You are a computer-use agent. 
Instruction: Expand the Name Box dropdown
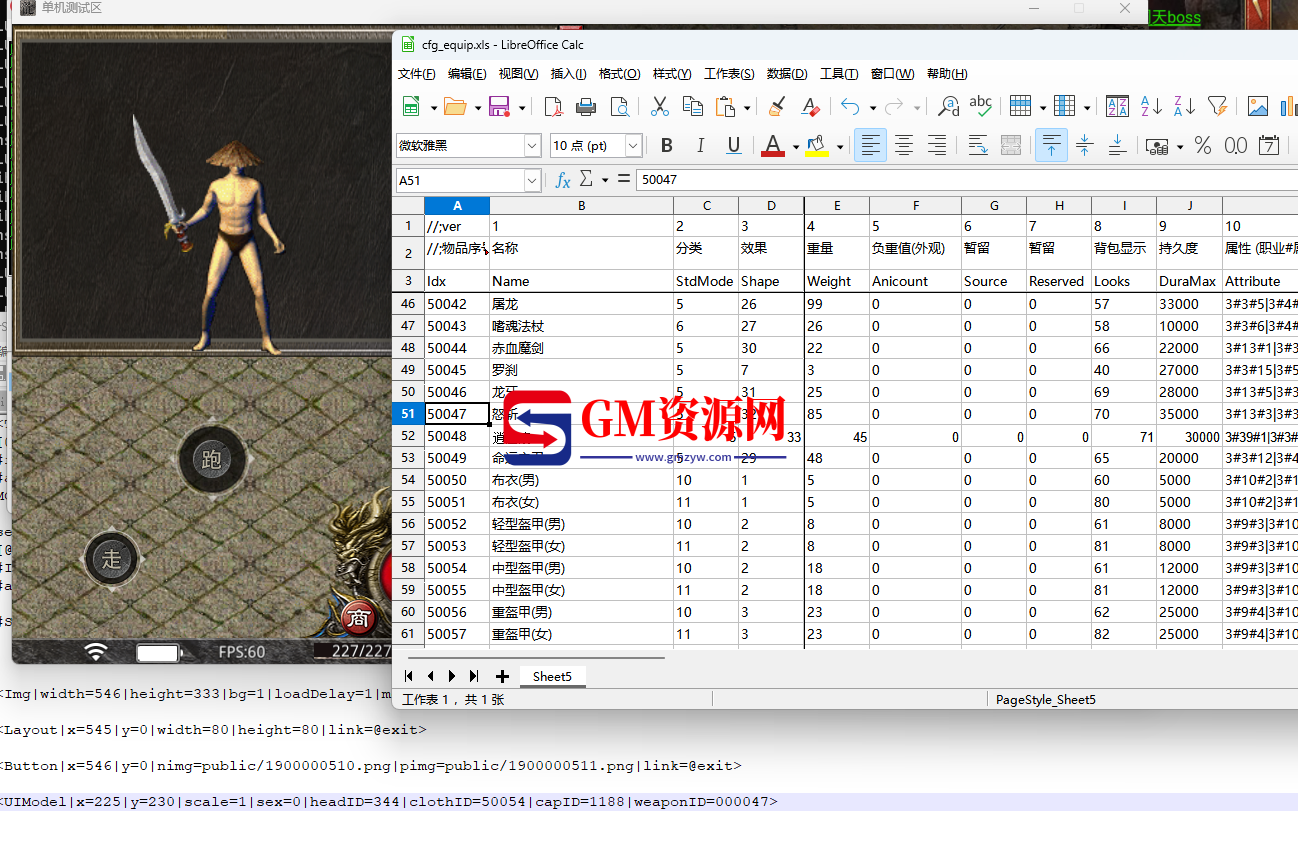[533, 180]
